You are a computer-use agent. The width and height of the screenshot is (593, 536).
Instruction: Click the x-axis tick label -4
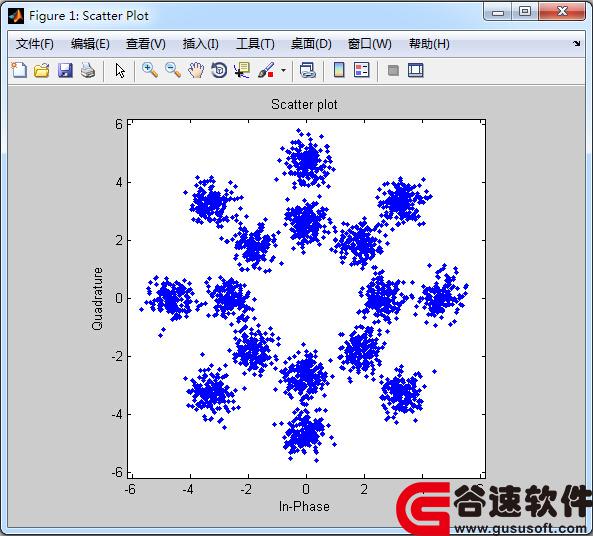coord(188,489)
